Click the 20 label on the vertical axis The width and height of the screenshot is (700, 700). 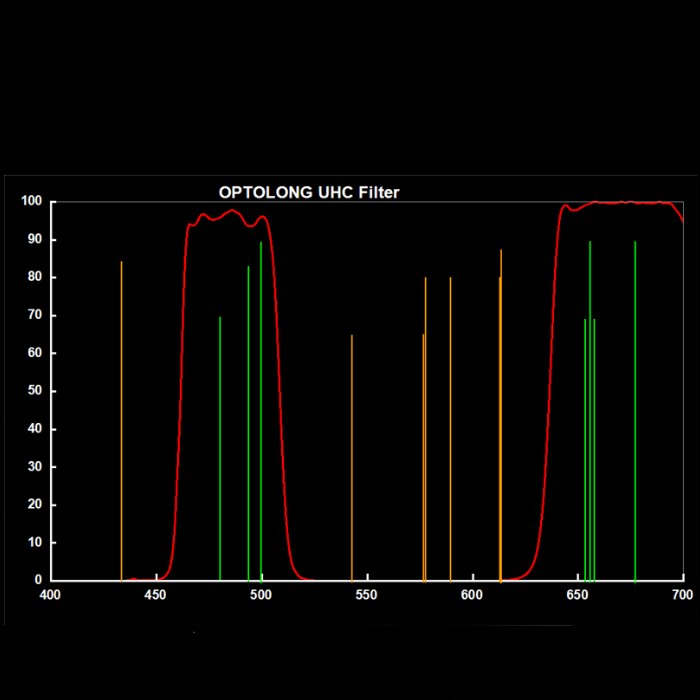[x=34, y=505]
